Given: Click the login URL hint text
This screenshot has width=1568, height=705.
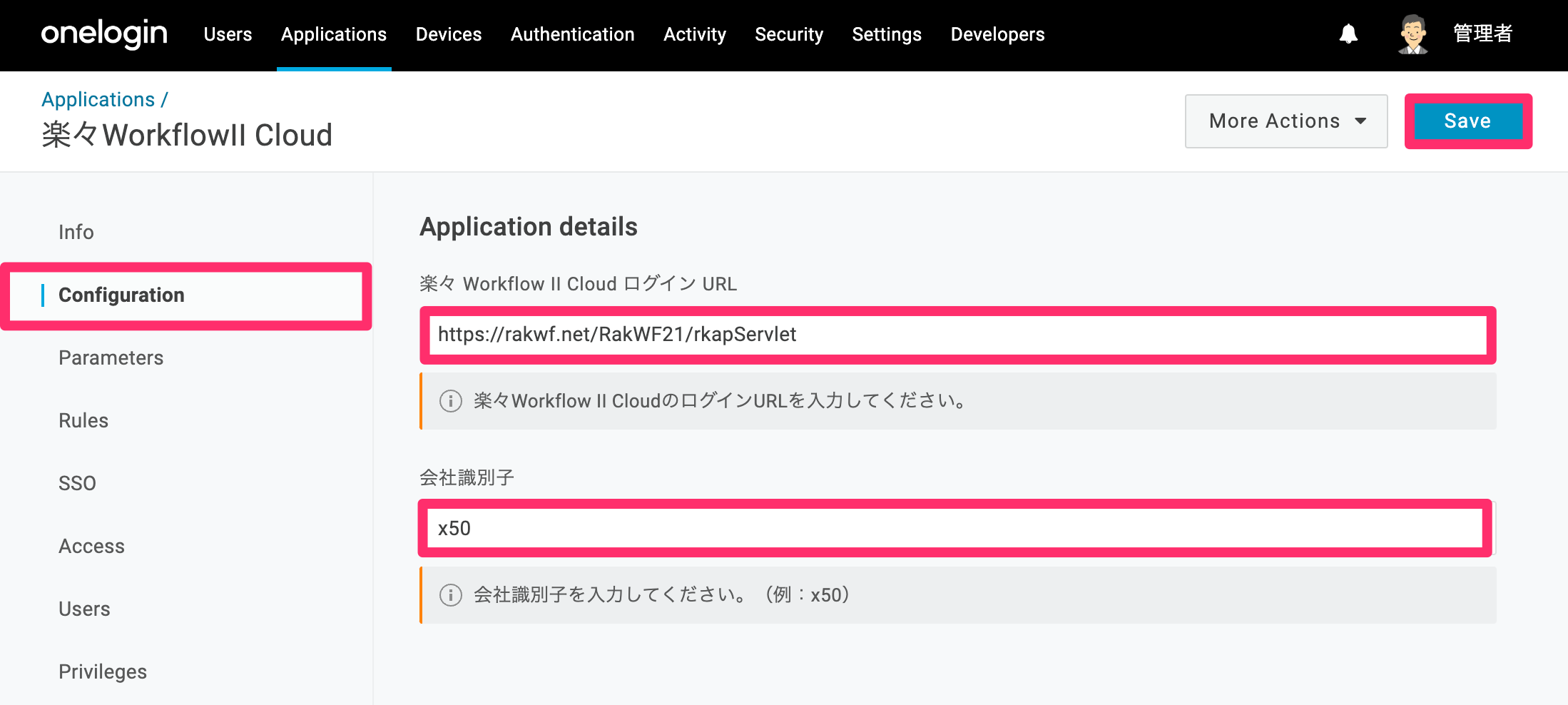Looking at the screenshot, I should click(721, 401).
